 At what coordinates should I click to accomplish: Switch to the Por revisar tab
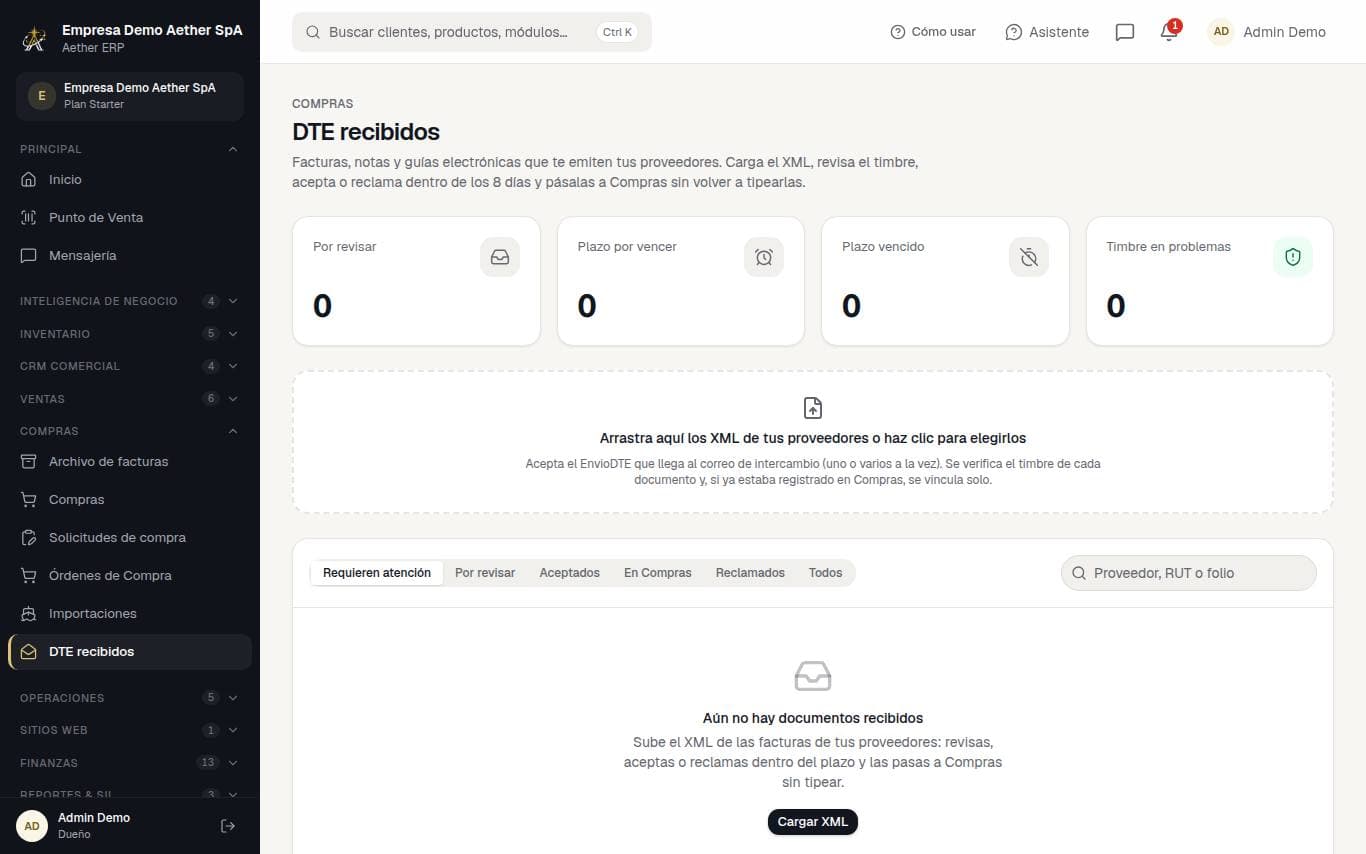point(485,573)
